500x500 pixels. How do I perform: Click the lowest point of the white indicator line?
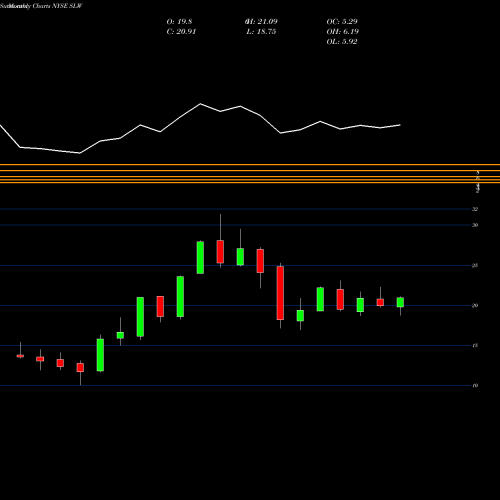click(80, 153)
